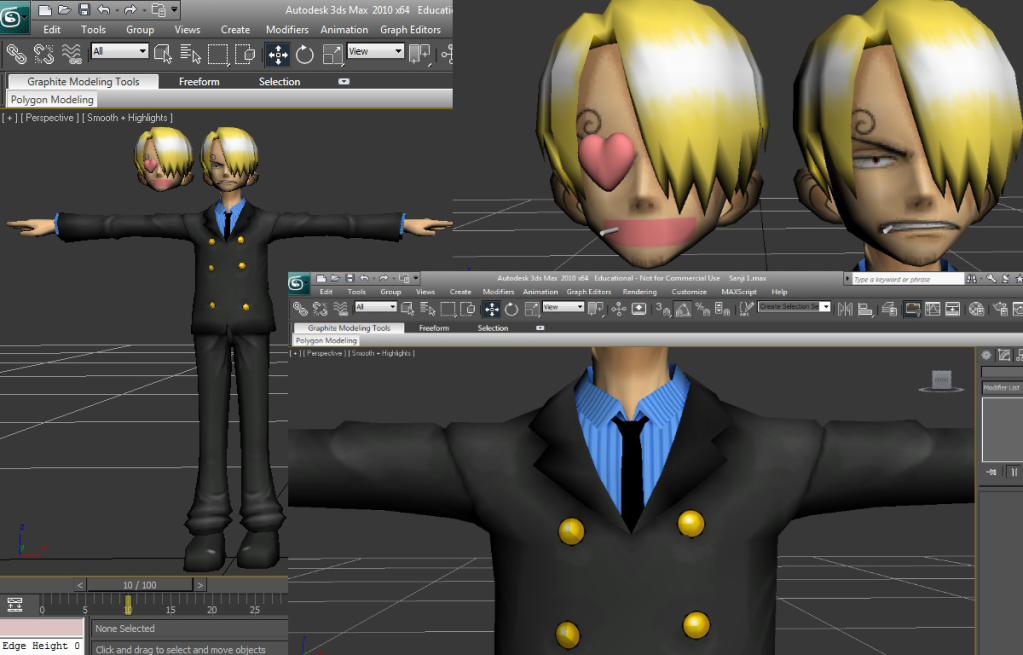Toggle Key Mode icon beside the timeline
This screenshot has width=1023, height=655.
pyautogui.click(x=14, y=605)
